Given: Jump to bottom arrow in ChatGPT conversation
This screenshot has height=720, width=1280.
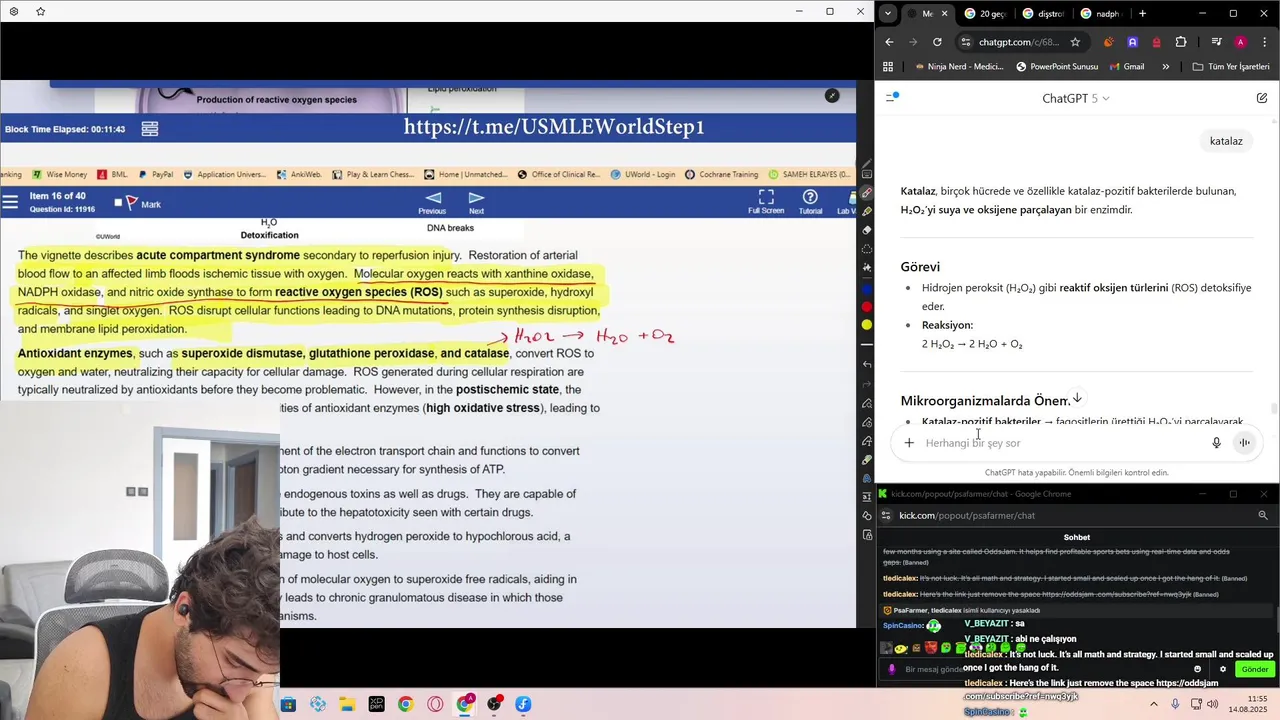Looking at the screenshot, I should pos(1077,398).
